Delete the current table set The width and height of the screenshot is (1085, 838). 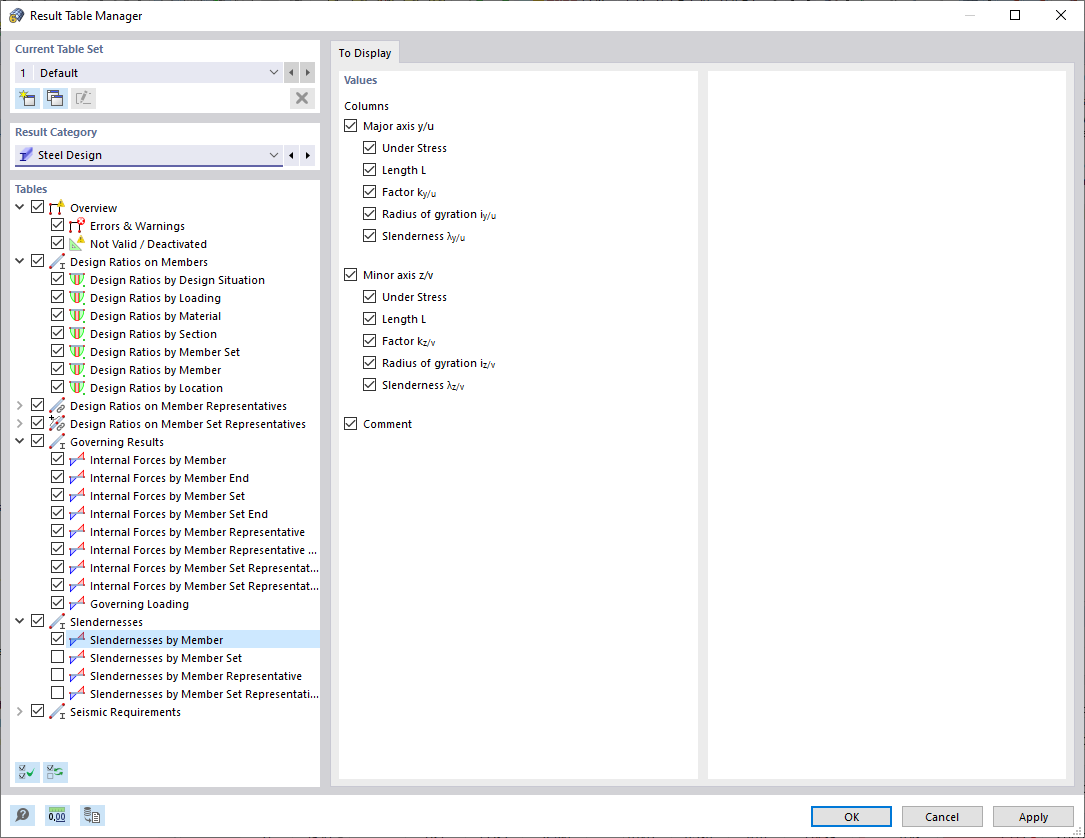coord(302,98)
